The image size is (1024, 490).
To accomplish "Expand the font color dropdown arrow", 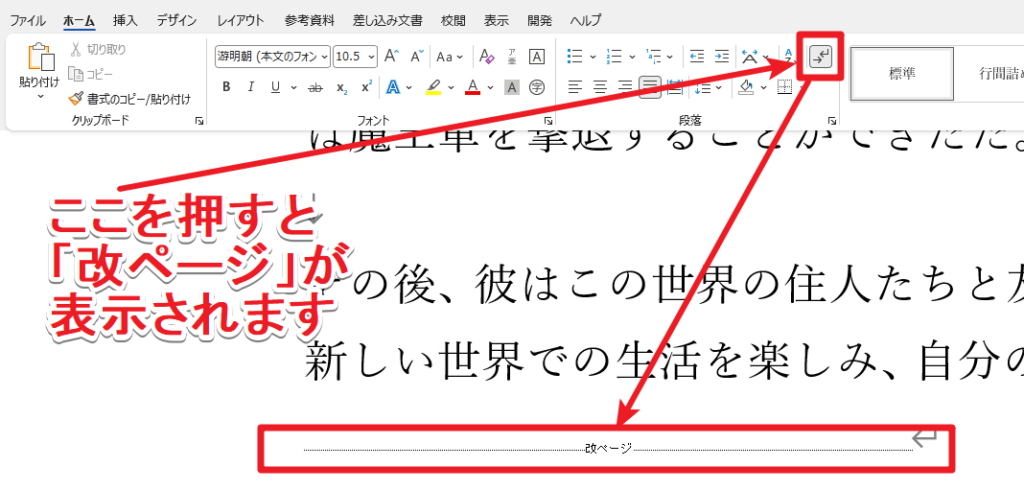I will pyautogui.click(x=490, y=87).
